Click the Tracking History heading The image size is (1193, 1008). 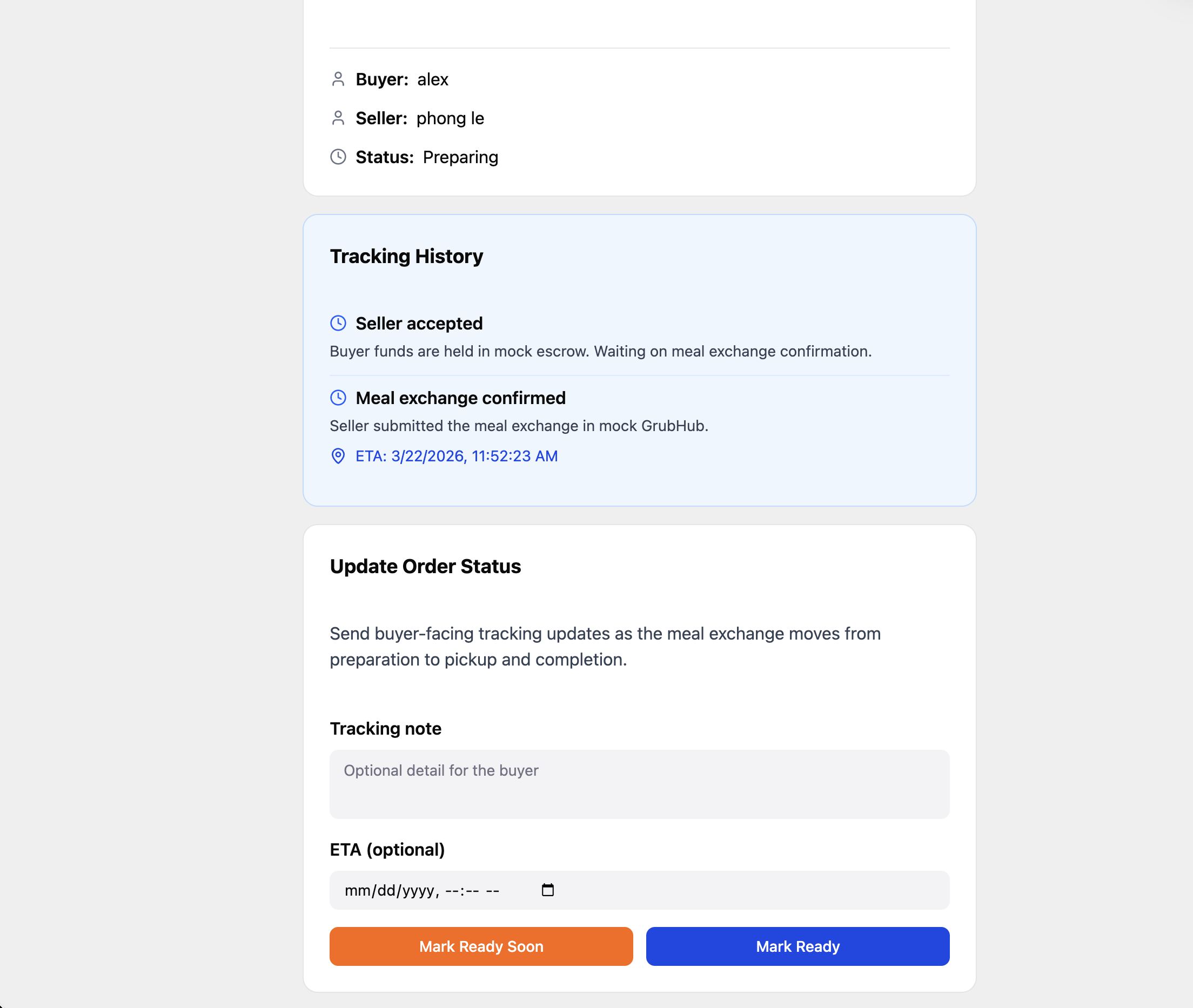[x=406, y=256]
